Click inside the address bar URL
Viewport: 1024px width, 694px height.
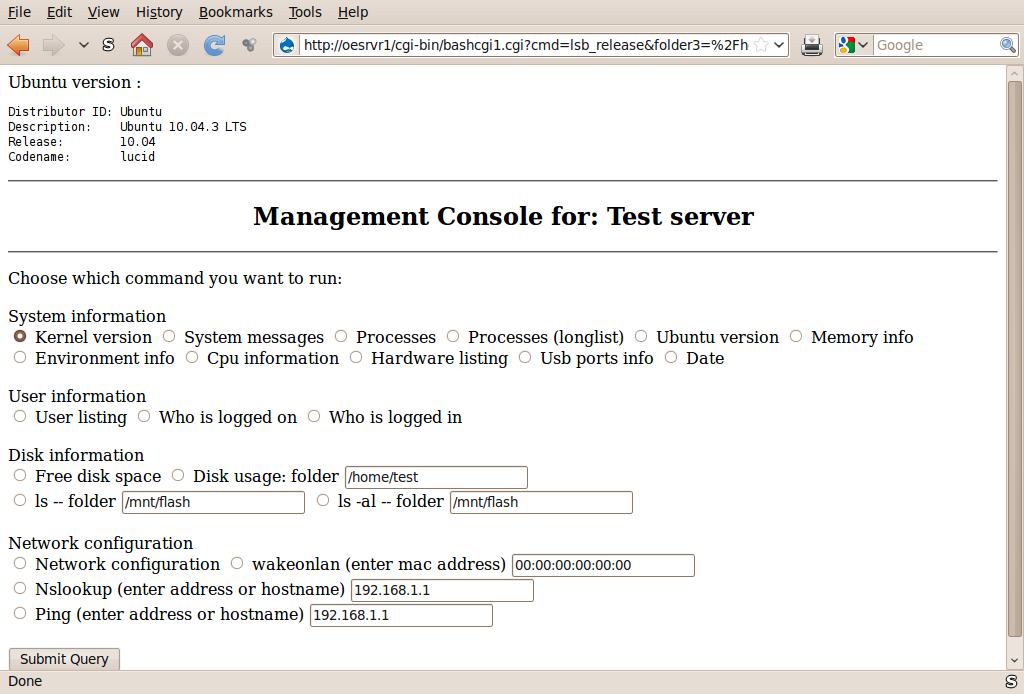[x=526, y=45]
